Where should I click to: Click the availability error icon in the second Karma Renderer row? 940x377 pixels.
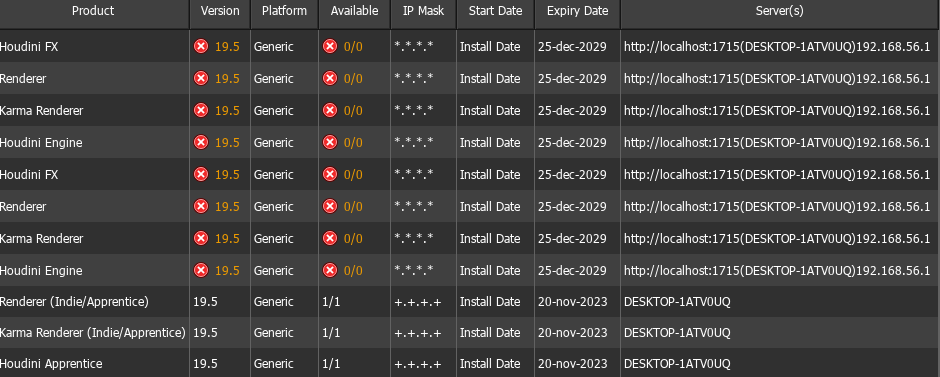pos(330,238)
